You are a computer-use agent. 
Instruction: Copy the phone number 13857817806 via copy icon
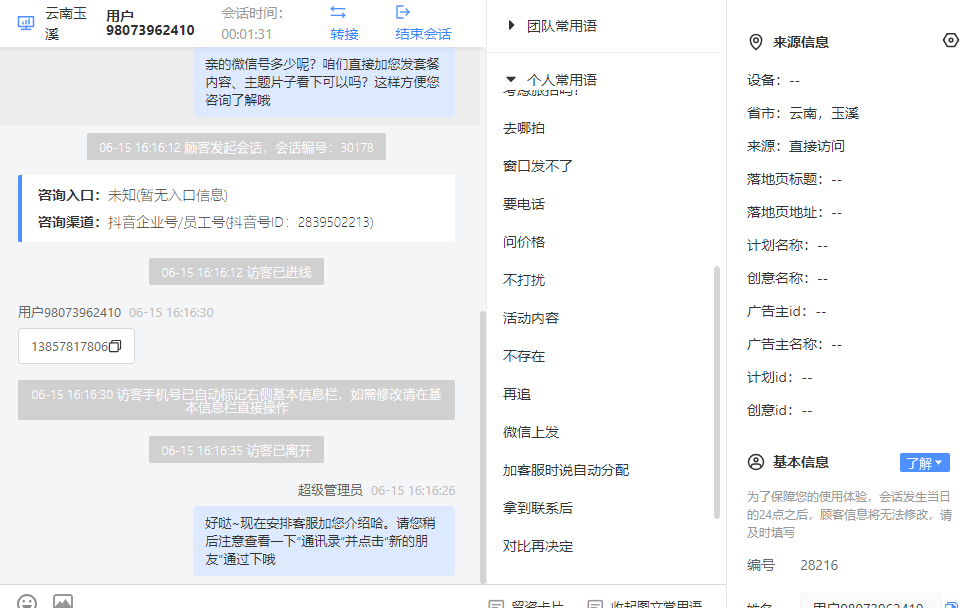(115, 346)
